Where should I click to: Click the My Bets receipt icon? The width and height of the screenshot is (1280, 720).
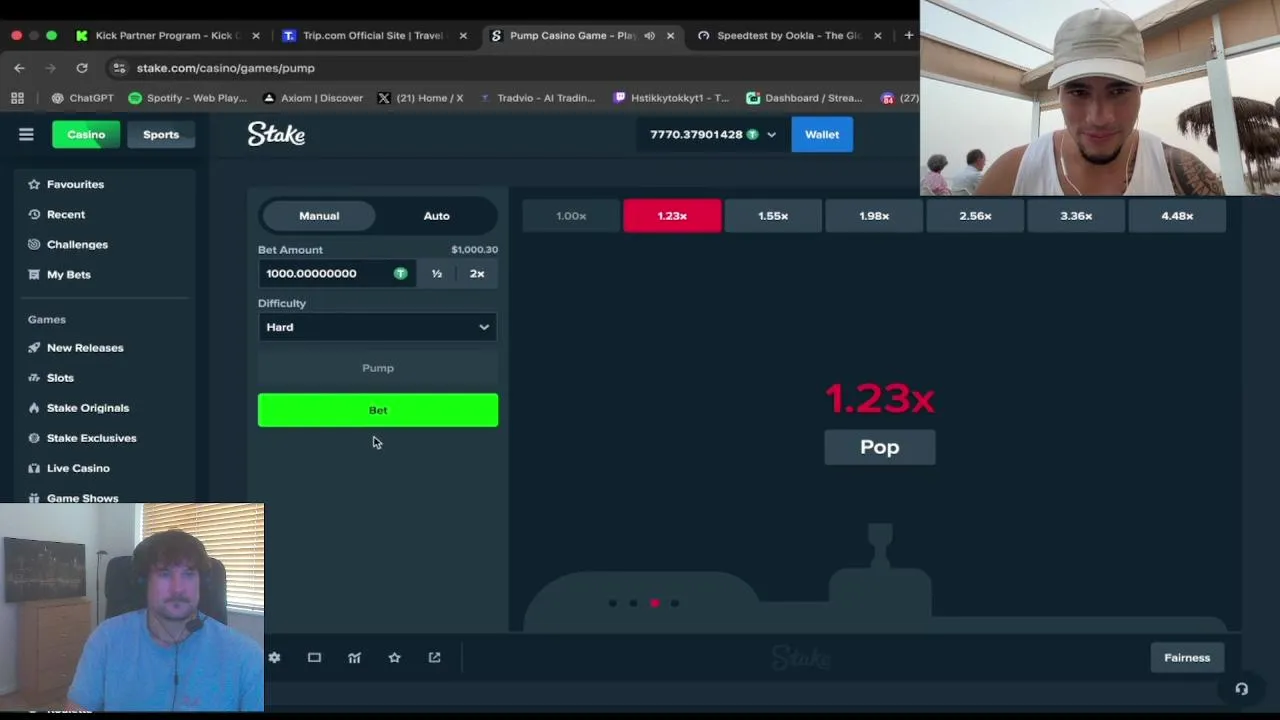(x=34, y=274)
